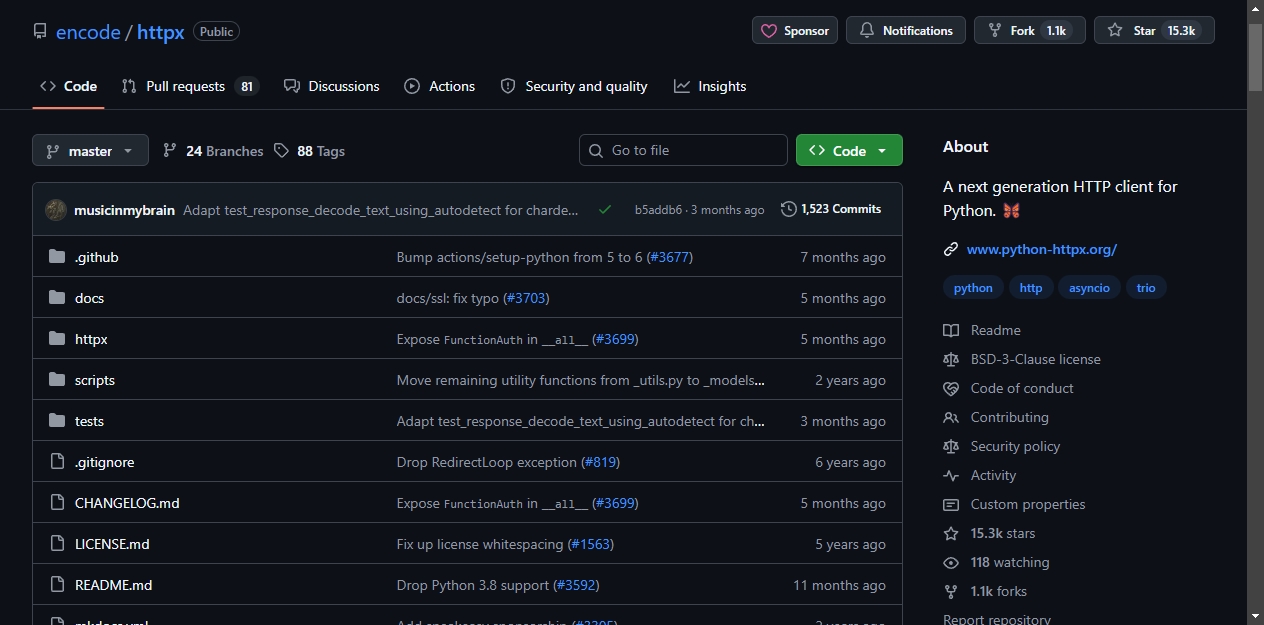The width and height of the screenshot is (1264, 625).
Task: Open the master branch dropdown
Action: pos(90,151)
